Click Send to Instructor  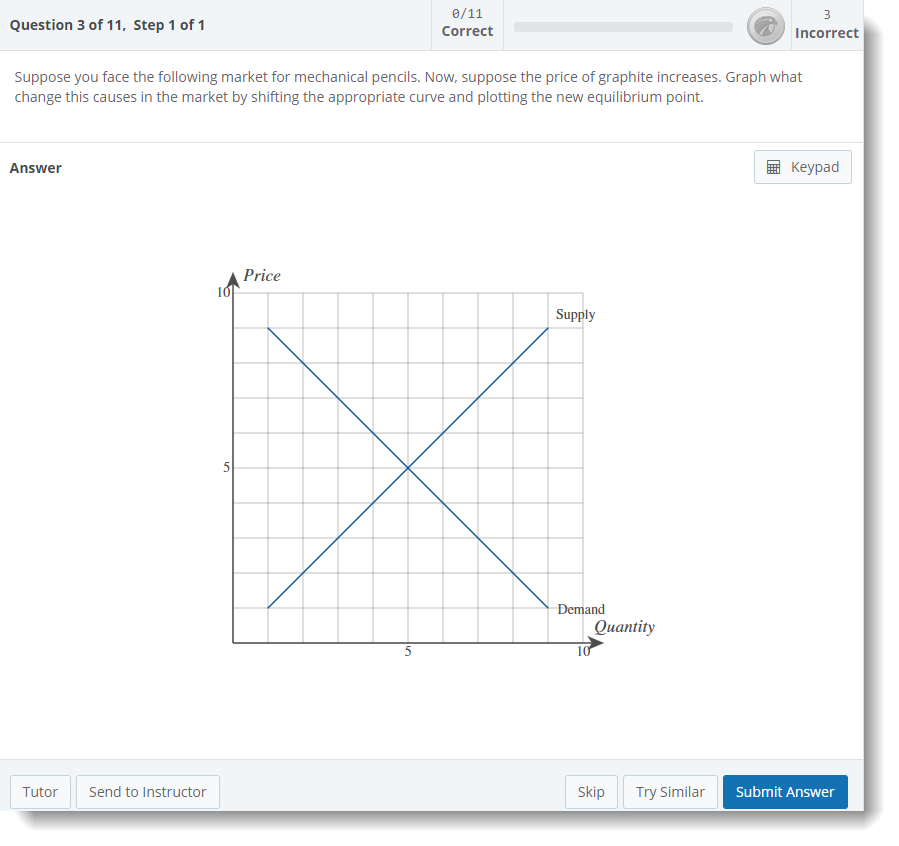(x=148, y=792)
